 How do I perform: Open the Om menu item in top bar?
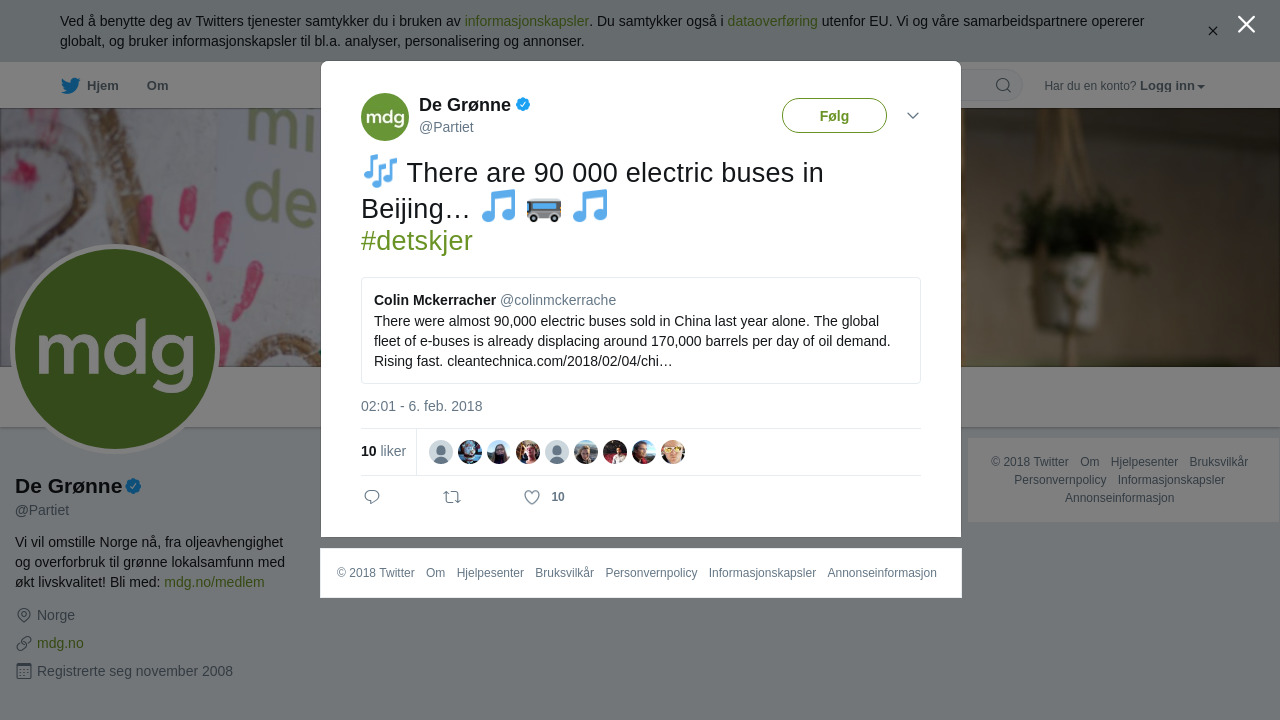[x=157, y=86]
